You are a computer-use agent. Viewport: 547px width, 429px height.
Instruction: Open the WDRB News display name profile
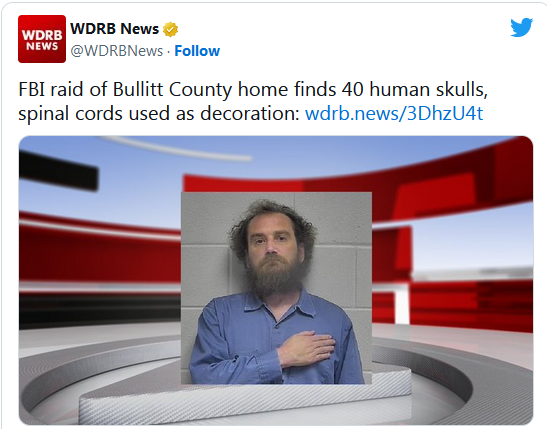point(114,29)
